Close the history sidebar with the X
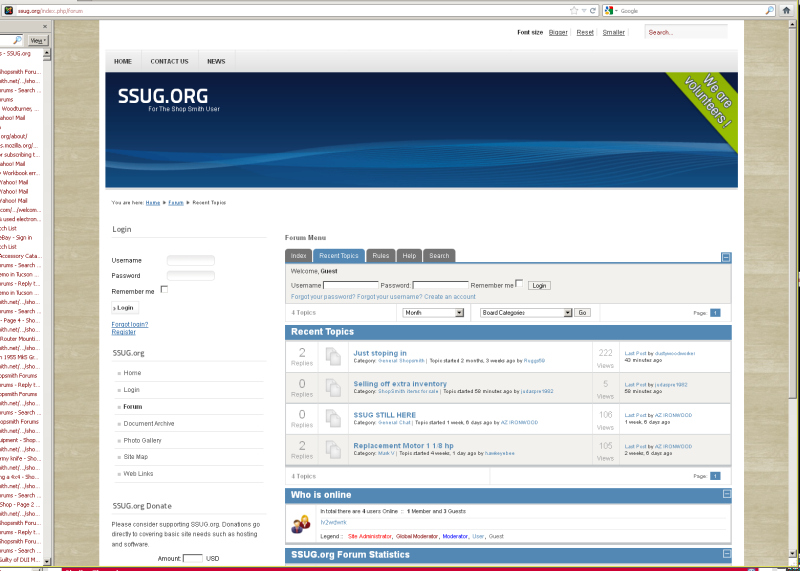Image resolution: width=800 pixels, height=571 pixels. (x=45, y=26)
